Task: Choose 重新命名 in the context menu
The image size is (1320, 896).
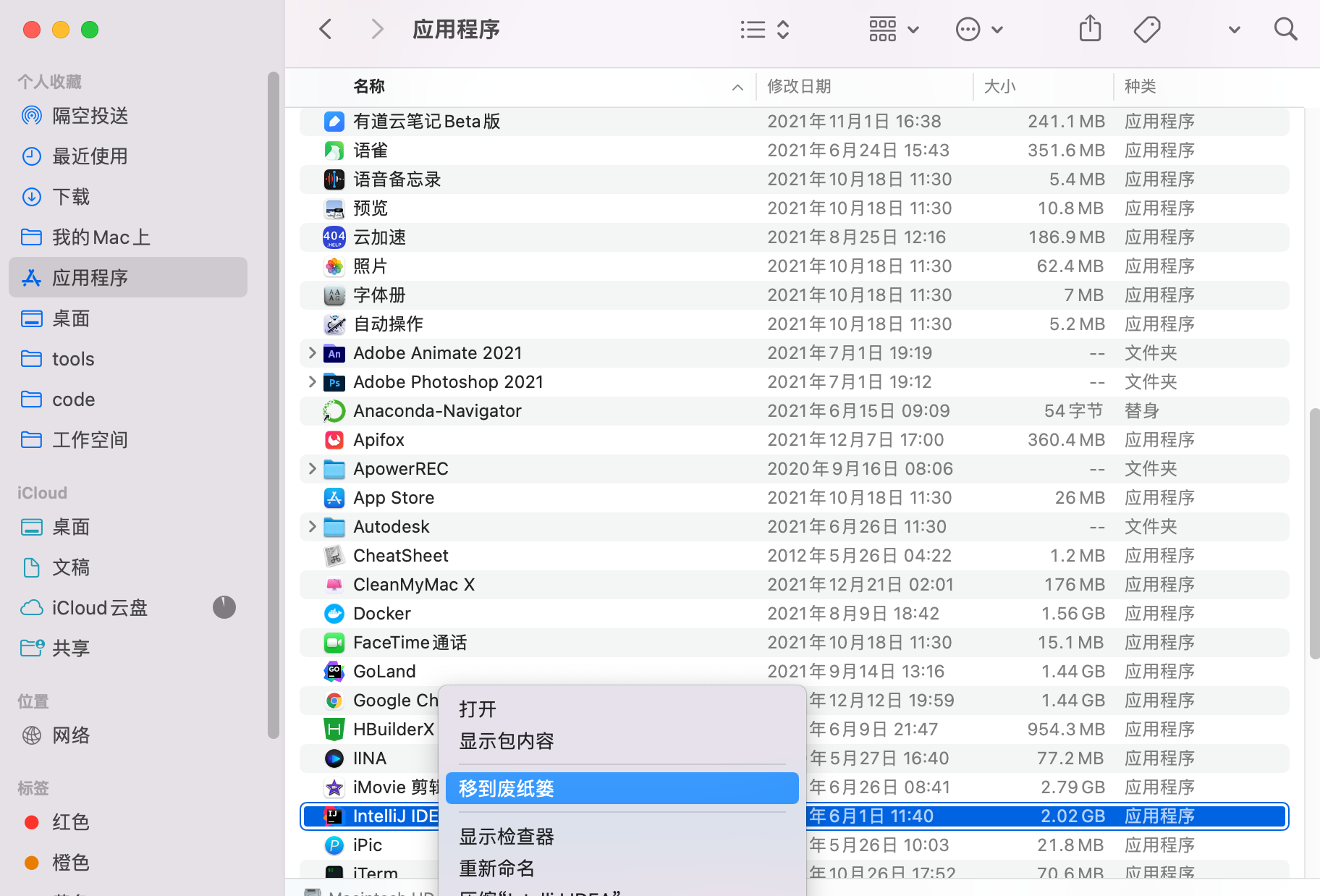Action: pyautogui.click(x=622, y=868)
